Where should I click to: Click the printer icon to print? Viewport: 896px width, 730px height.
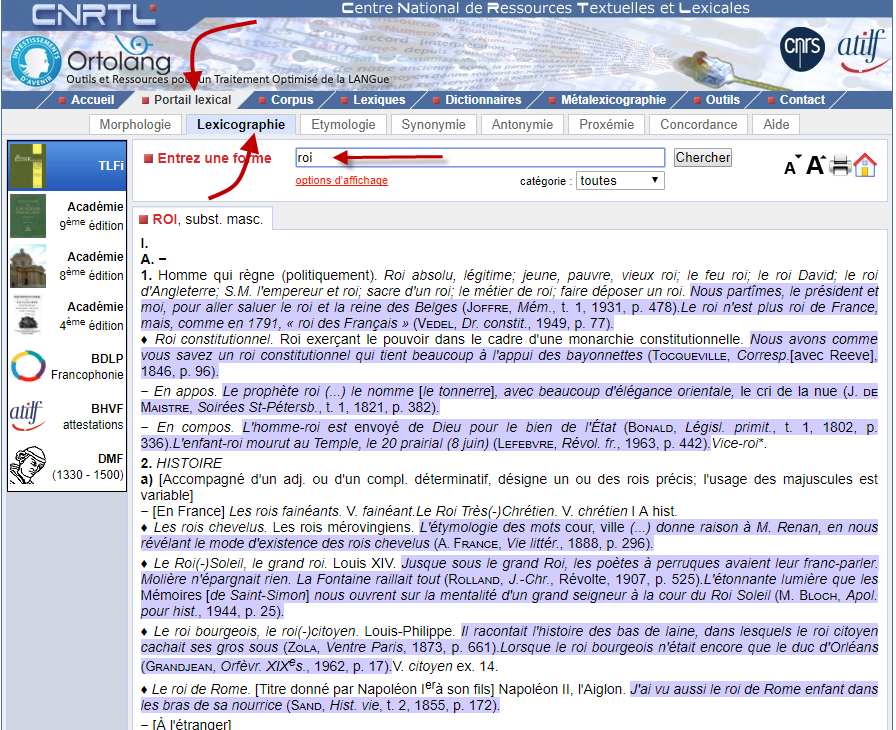pos(840,166)
